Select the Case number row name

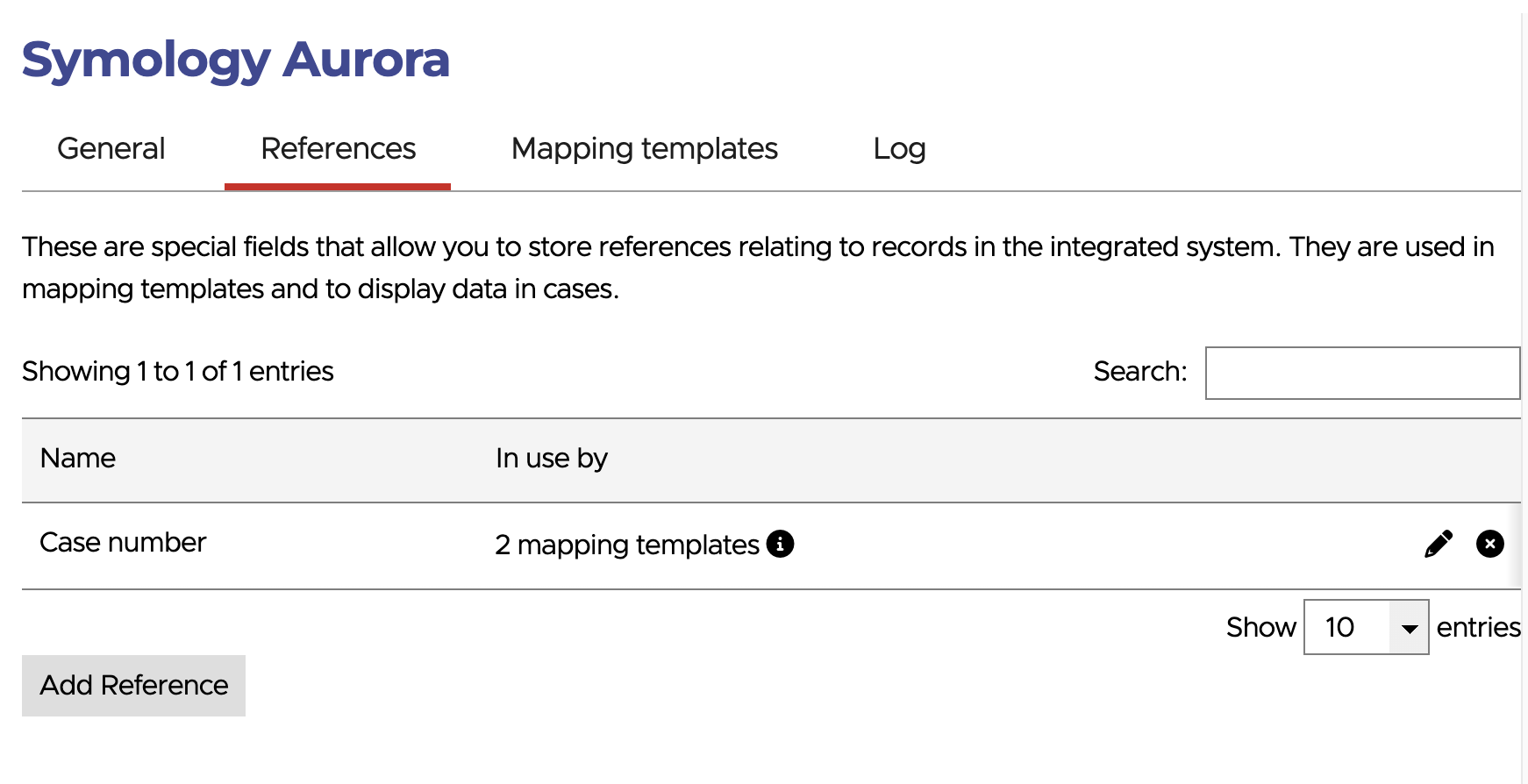(x=123, y=543)
